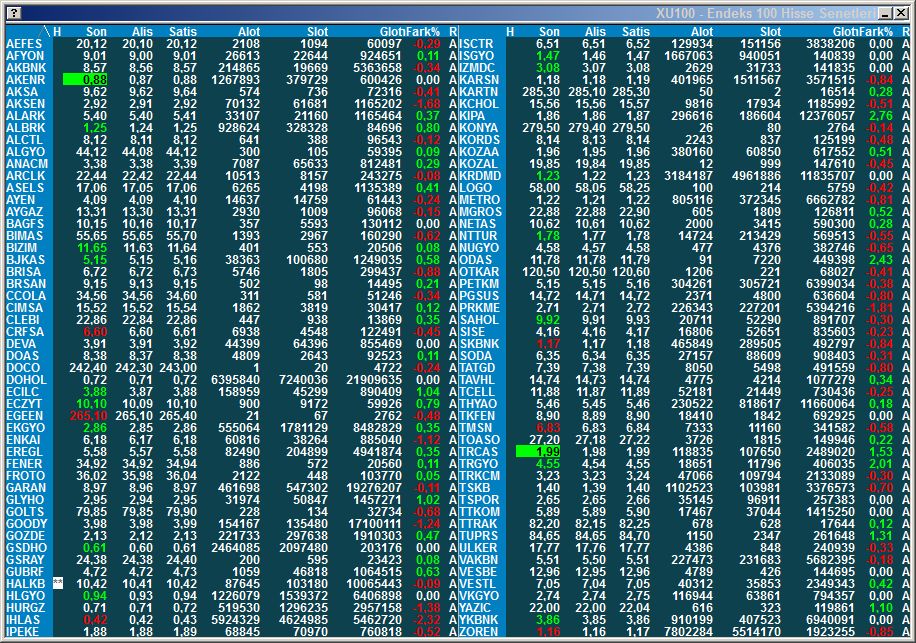Select the CCOLA ticker symbol
Viewport: 916px width, 643px height.
[x=26, y=296]
